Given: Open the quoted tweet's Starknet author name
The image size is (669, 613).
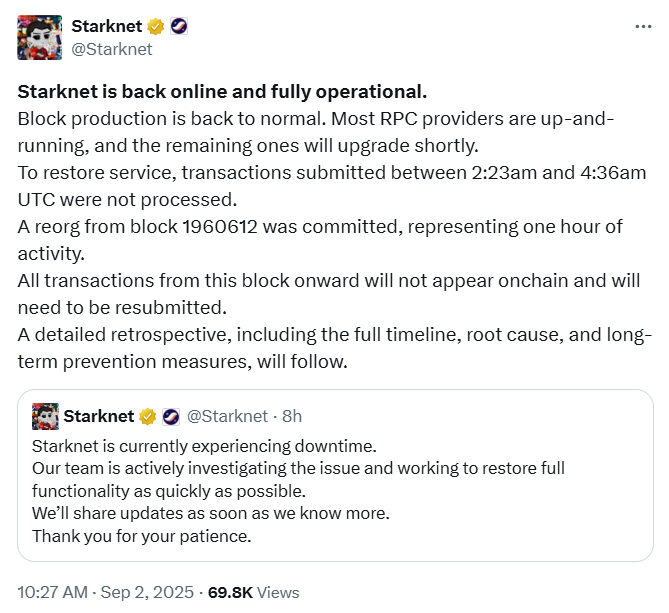Looking at the screenshot, I should click(99, 416).
